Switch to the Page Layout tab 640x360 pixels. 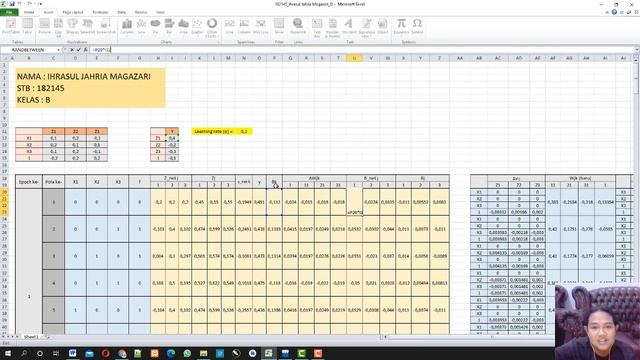(x=73, y=12)
